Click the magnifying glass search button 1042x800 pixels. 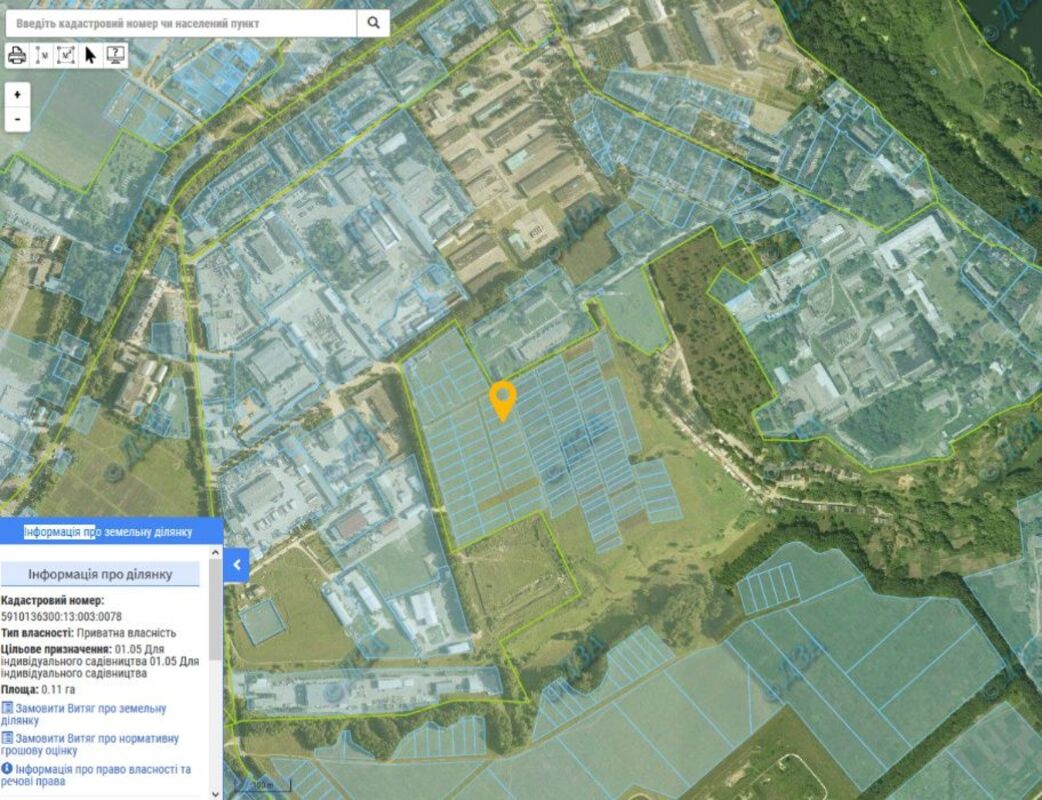pyautogui.click(x=373, y=23)
